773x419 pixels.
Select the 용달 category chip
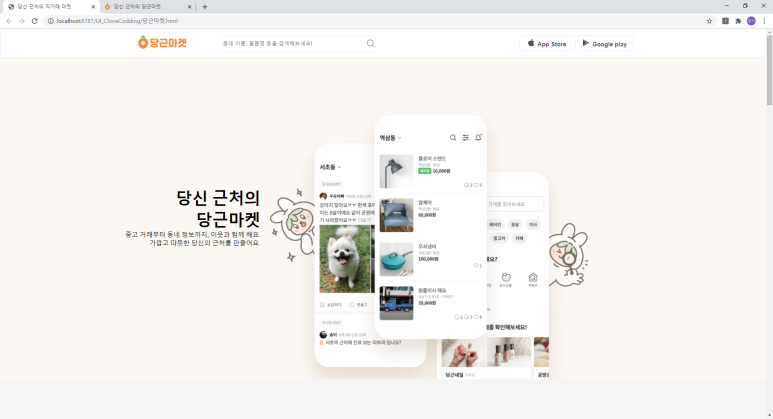point(515,224)
